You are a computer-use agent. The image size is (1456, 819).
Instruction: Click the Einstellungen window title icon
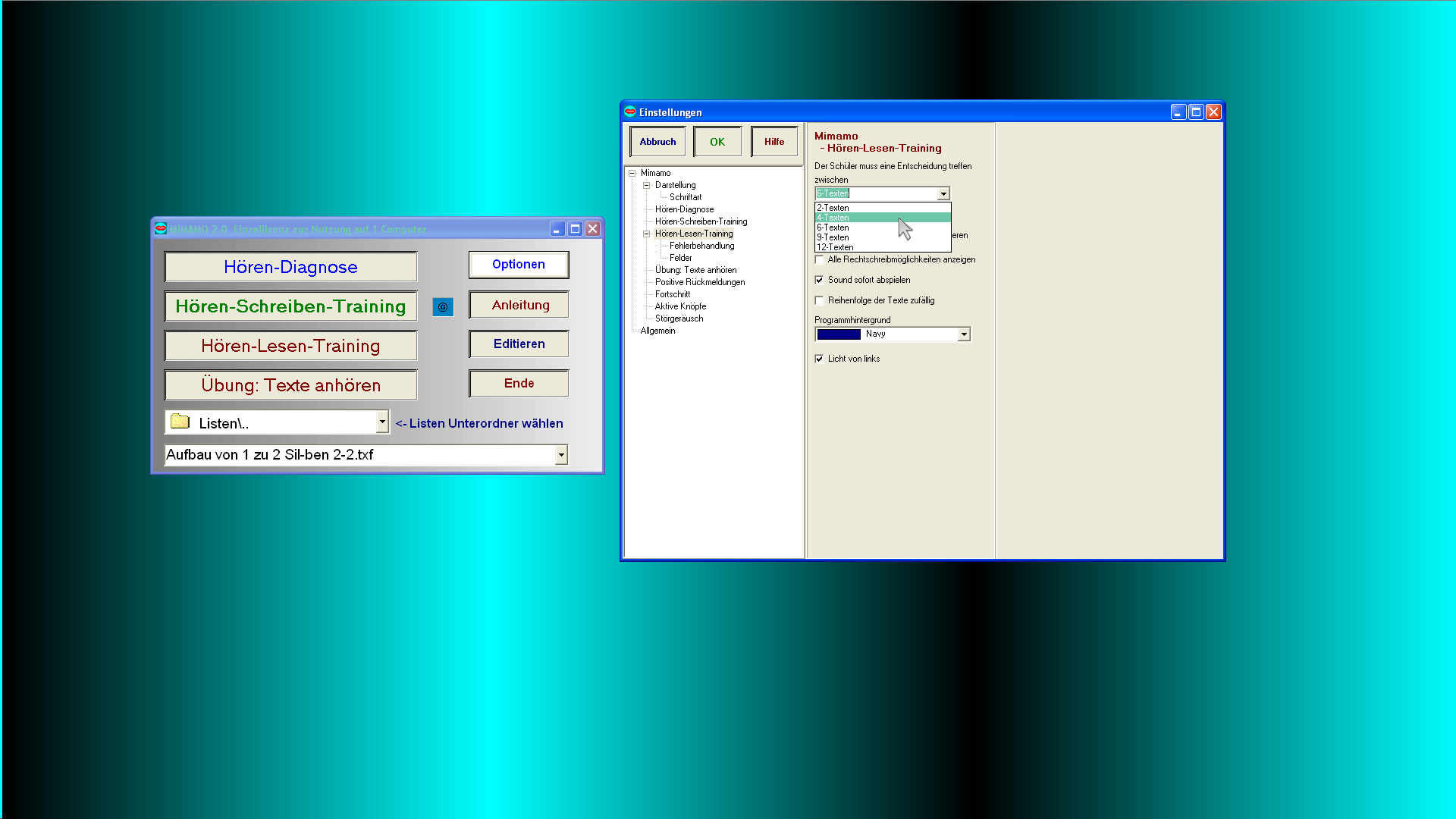pos(629,112)
